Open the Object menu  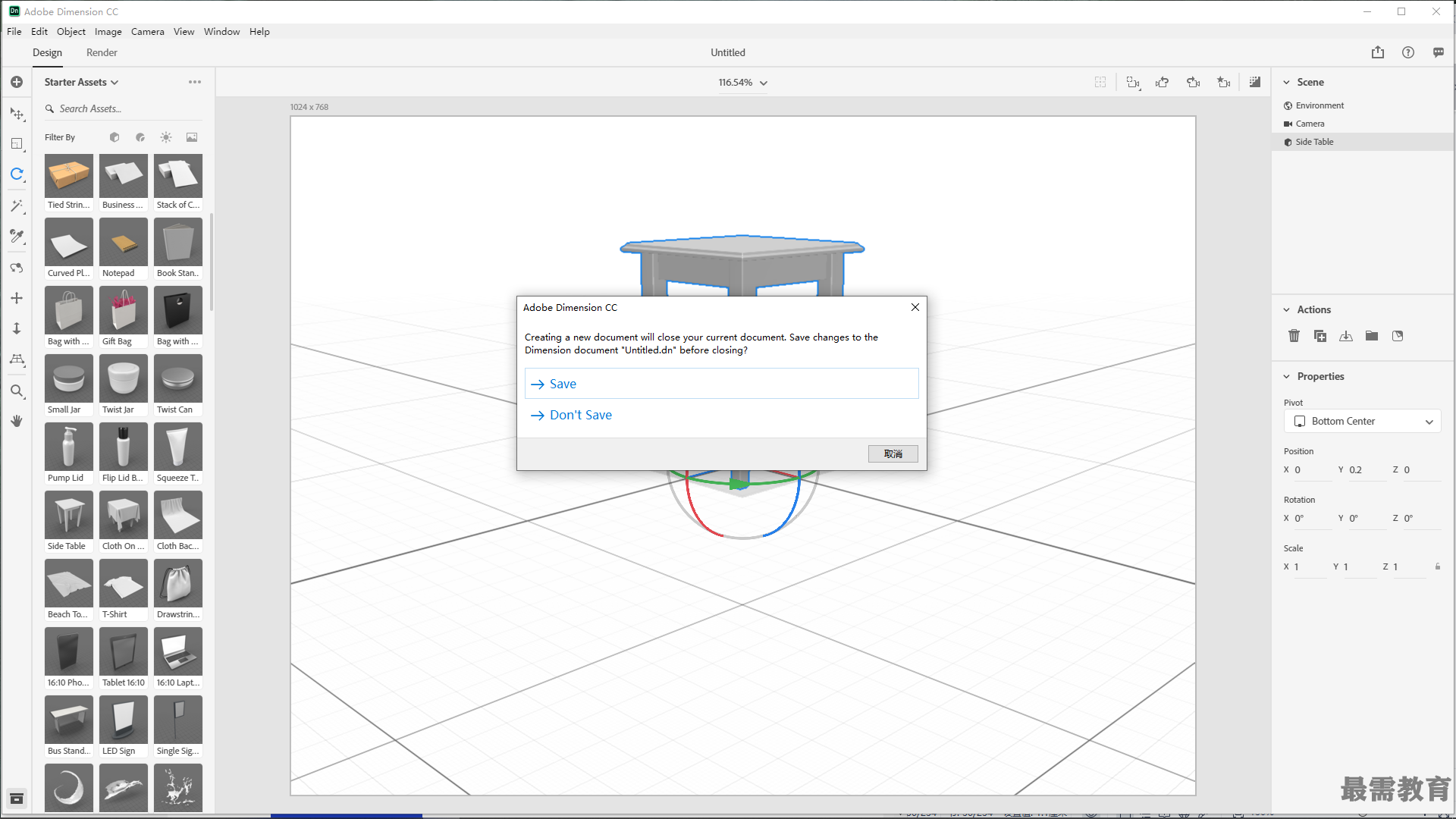pos(71,31)
